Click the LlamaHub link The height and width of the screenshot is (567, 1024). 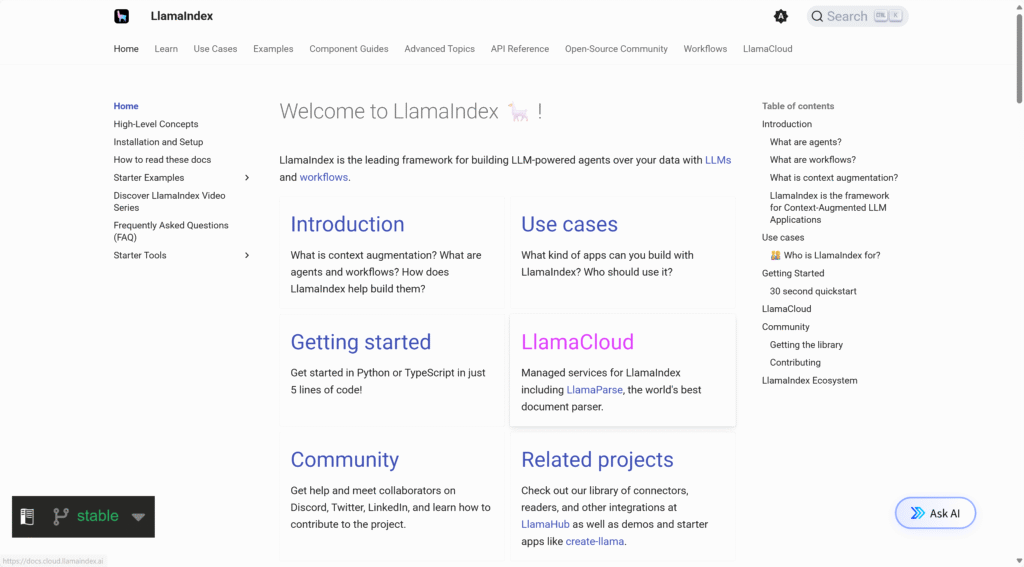pyautogui.click(x=545, y=525)
